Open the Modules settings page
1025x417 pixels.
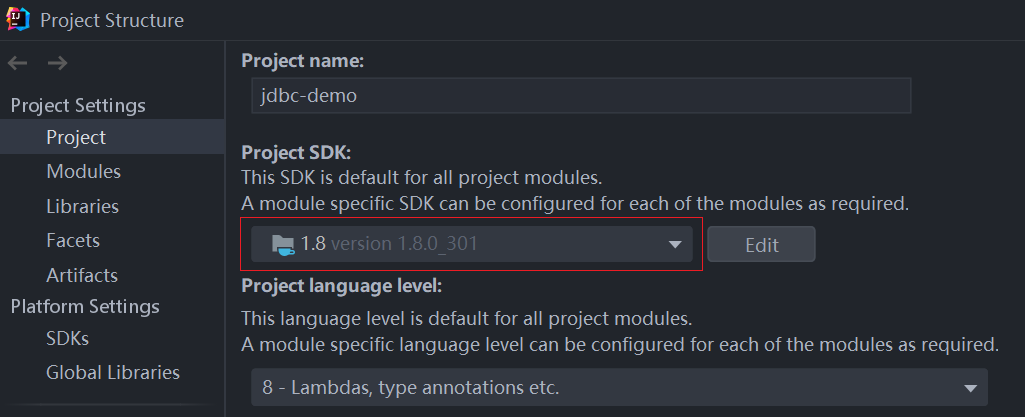(83, 172)
